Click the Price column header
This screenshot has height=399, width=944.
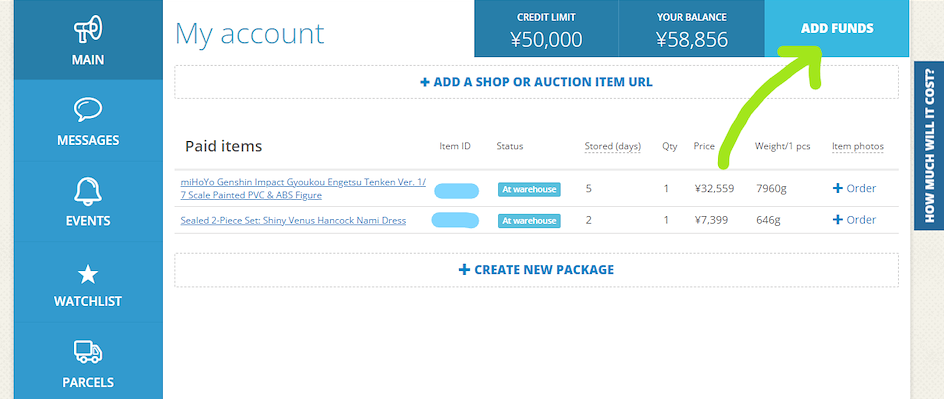[x=704, y=146]
